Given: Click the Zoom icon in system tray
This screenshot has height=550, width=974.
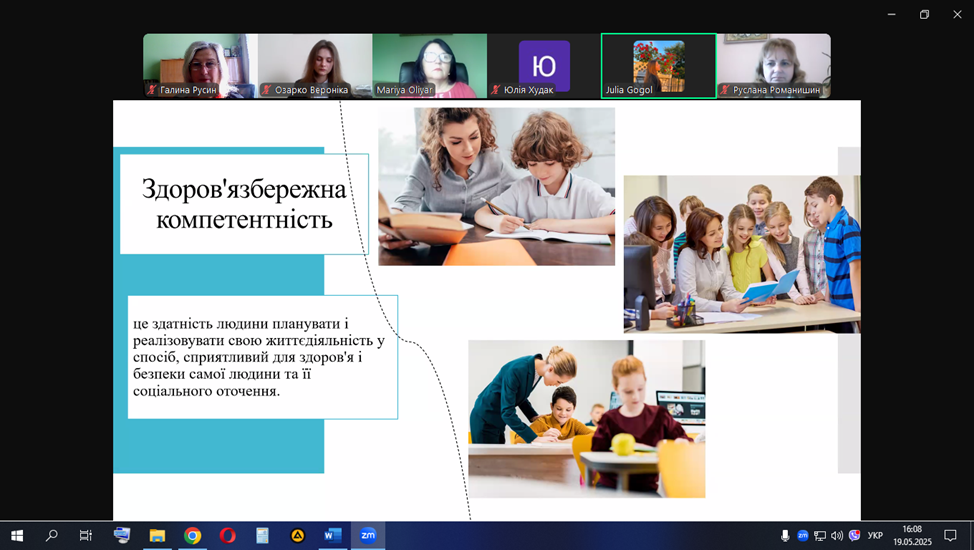Looking at the screenshot, I should click(x=802, y=536).
